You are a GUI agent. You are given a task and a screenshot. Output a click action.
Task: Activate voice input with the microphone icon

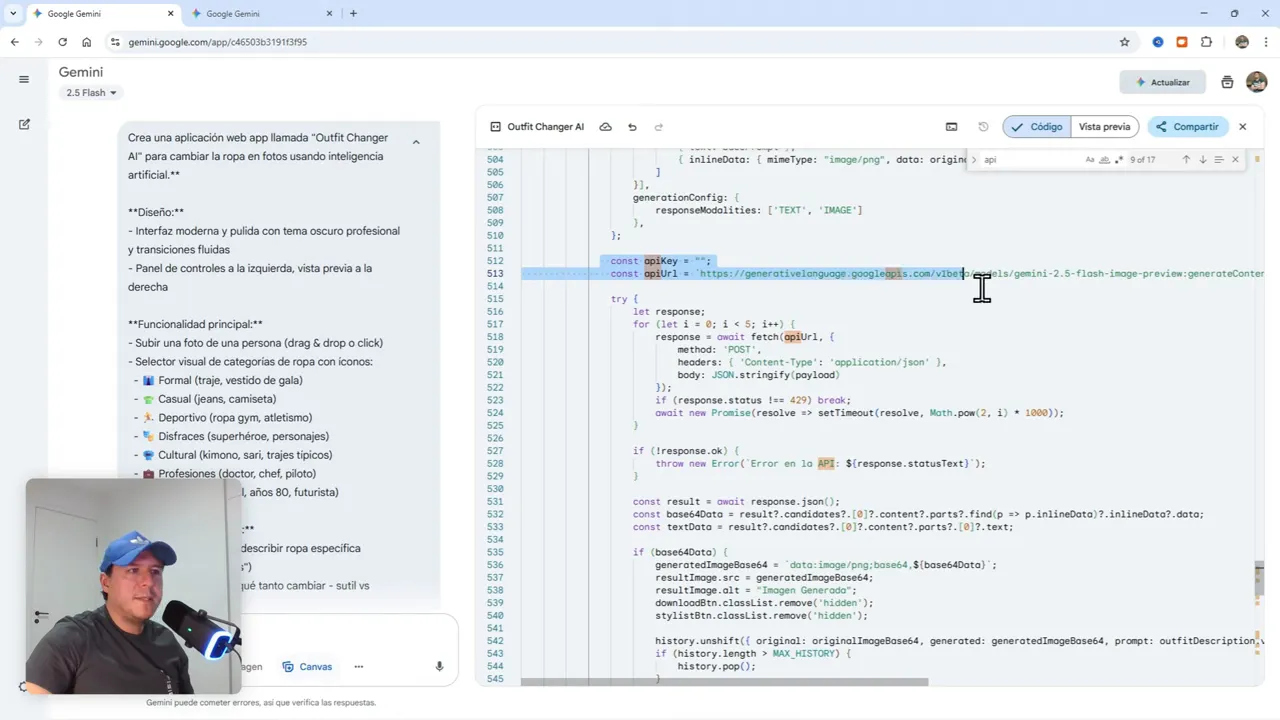coord(438,666)
